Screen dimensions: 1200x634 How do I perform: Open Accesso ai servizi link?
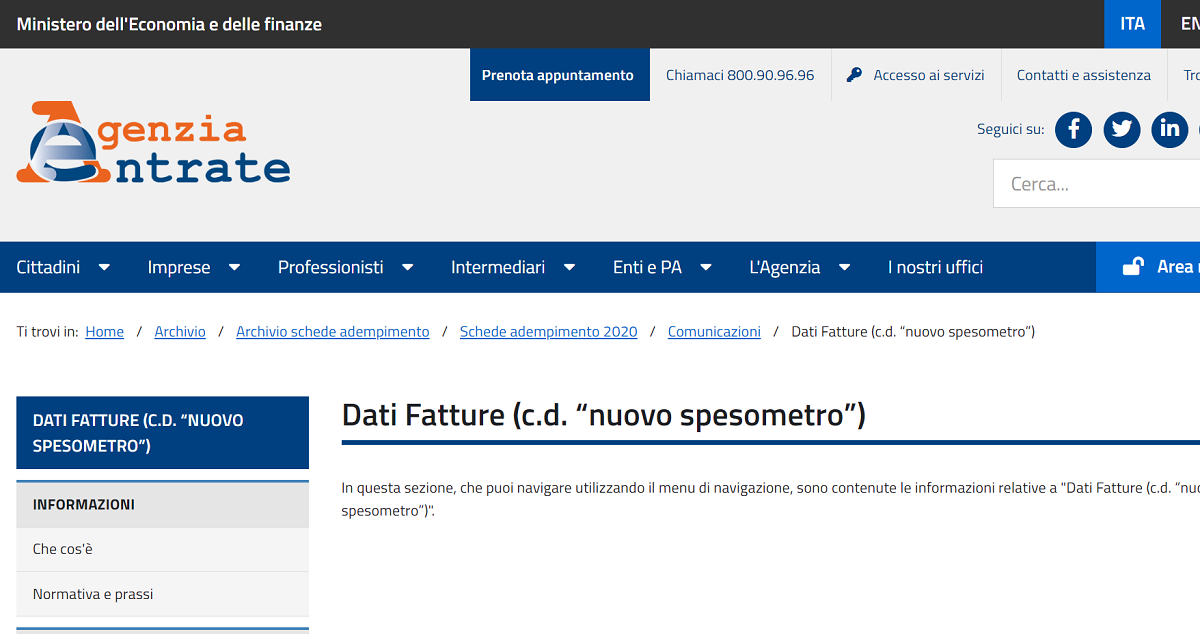[x=929, y=75]
